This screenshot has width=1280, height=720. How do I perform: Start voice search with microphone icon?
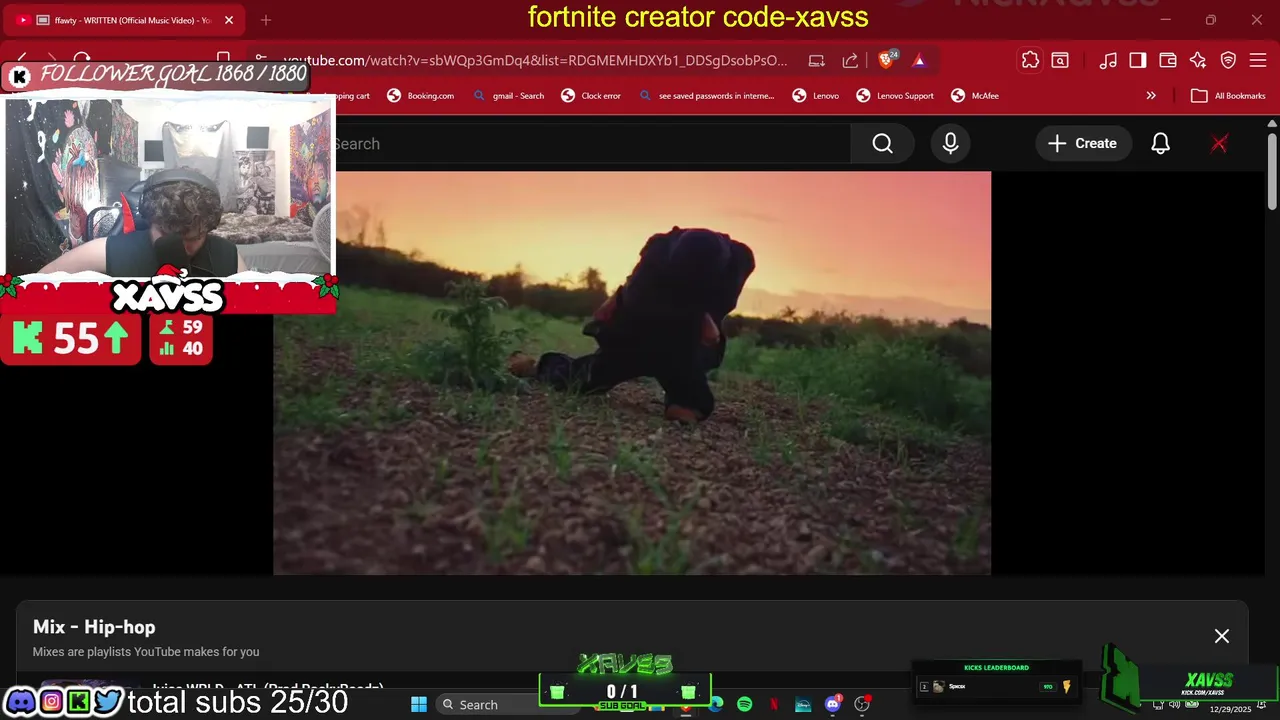pos(950,144)
